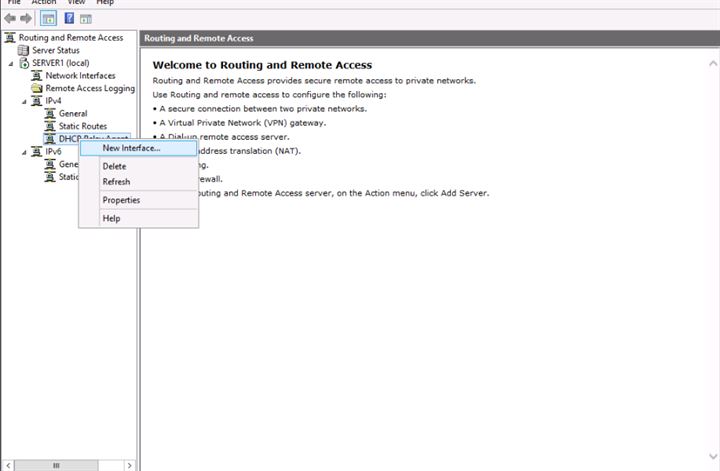The image size is (720, 471).
Task: Click the Show/Hide Action Pane icon
Action: (x=86, y=19)
